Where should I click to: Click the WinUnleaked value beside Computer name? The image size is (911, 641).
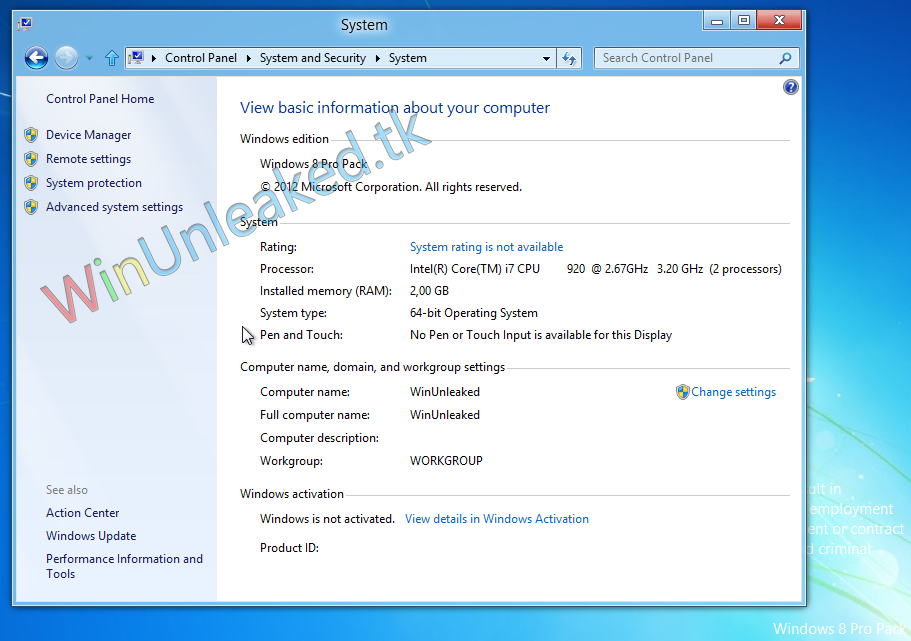pos(444,392)
